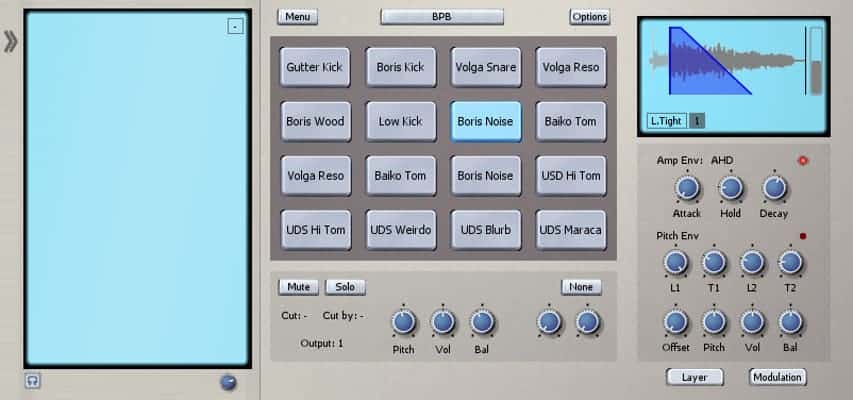The image size is (853, 400).
Task: Open the BPB preset selector
Action: [x=442, y=17]
